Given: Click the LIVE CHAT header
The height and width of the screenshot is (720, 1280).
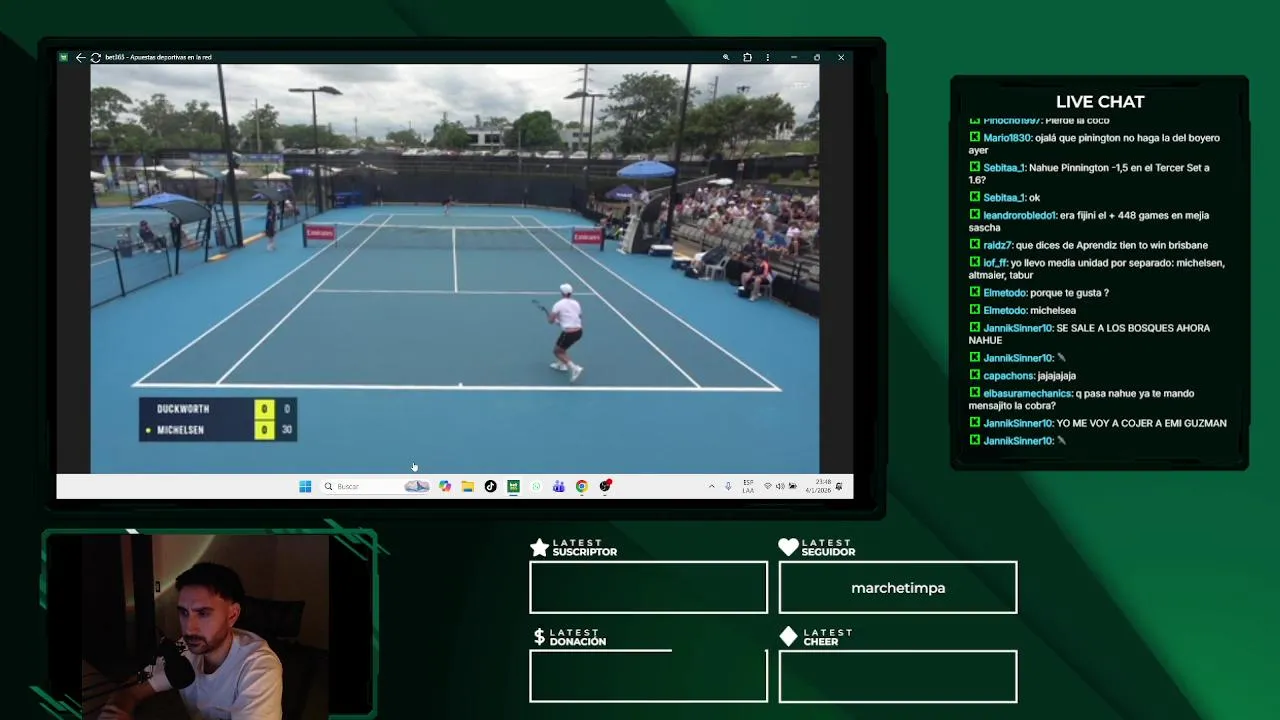Looking at the screenshot, I should pyautogui.click(x=1100, y=102).
